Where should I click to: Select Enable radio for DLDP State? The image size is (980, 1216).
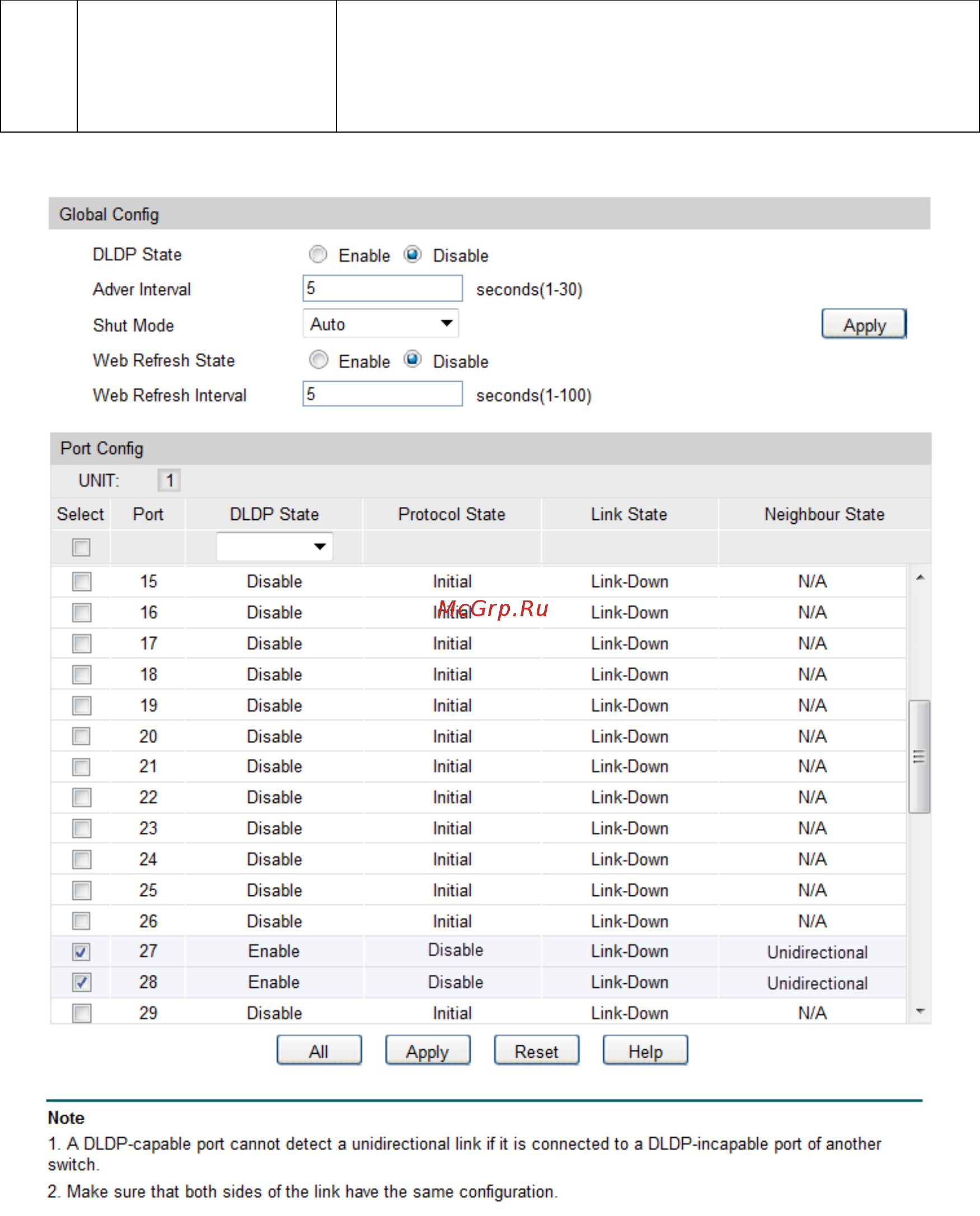tap(318, 255)
